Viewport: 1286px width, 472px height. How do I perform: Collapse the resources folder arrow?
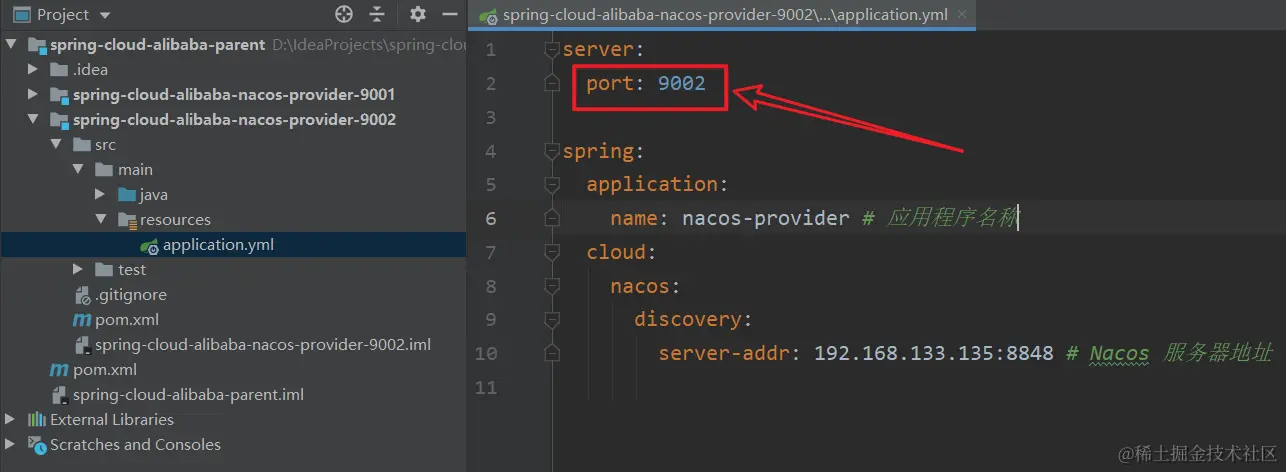click(100, 220)
